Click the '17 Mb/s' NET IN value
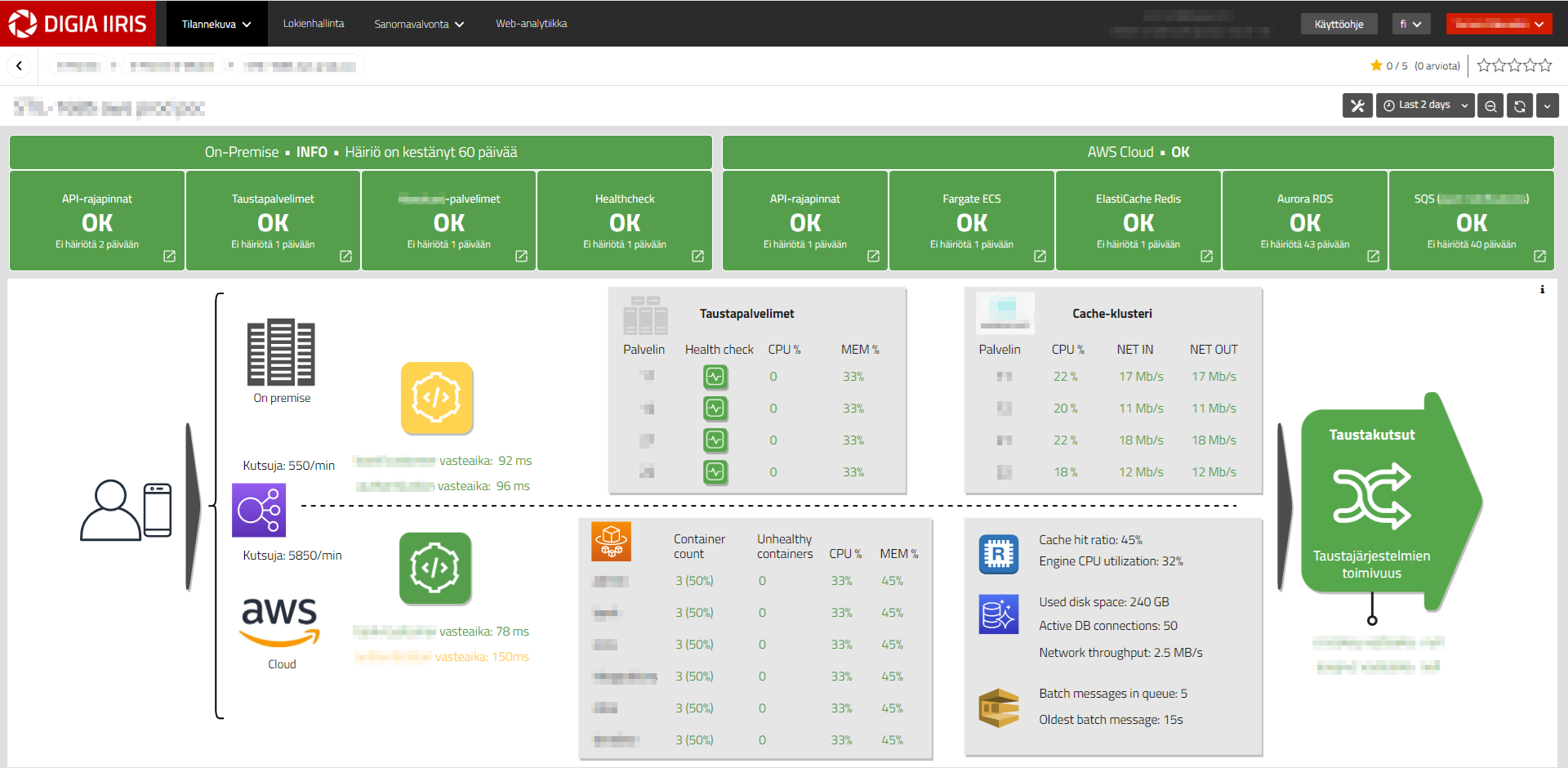Image resolution: width=1568 pixels, height=768 pixels. pos(1141,377)
